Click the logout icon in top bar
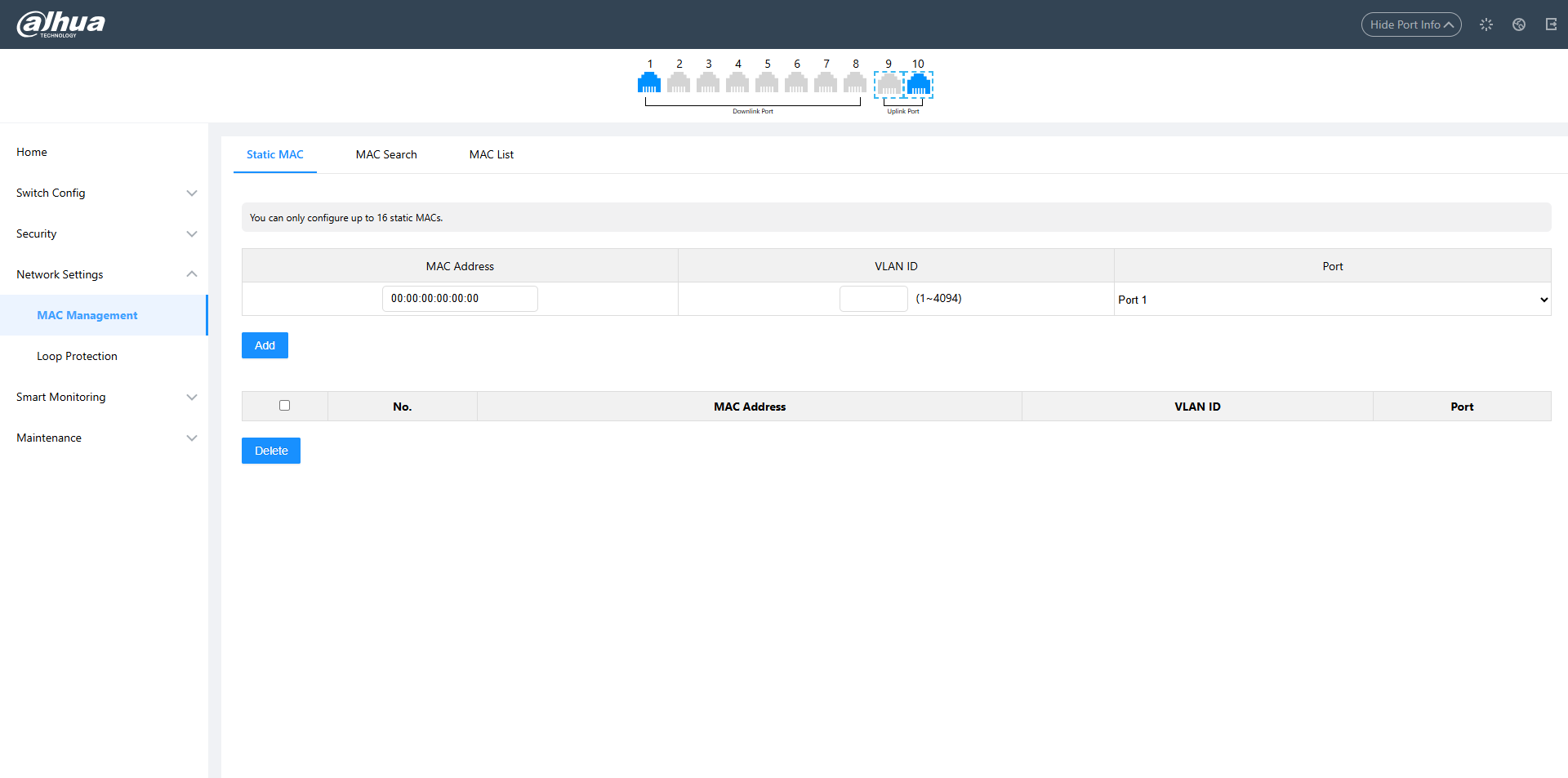 [1551, 24]
